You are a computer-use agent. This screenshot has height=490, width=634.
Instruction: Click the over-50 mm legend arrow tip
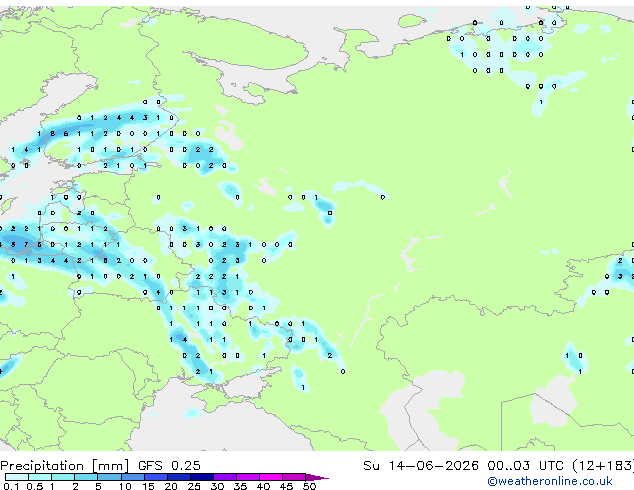(317, 477)
